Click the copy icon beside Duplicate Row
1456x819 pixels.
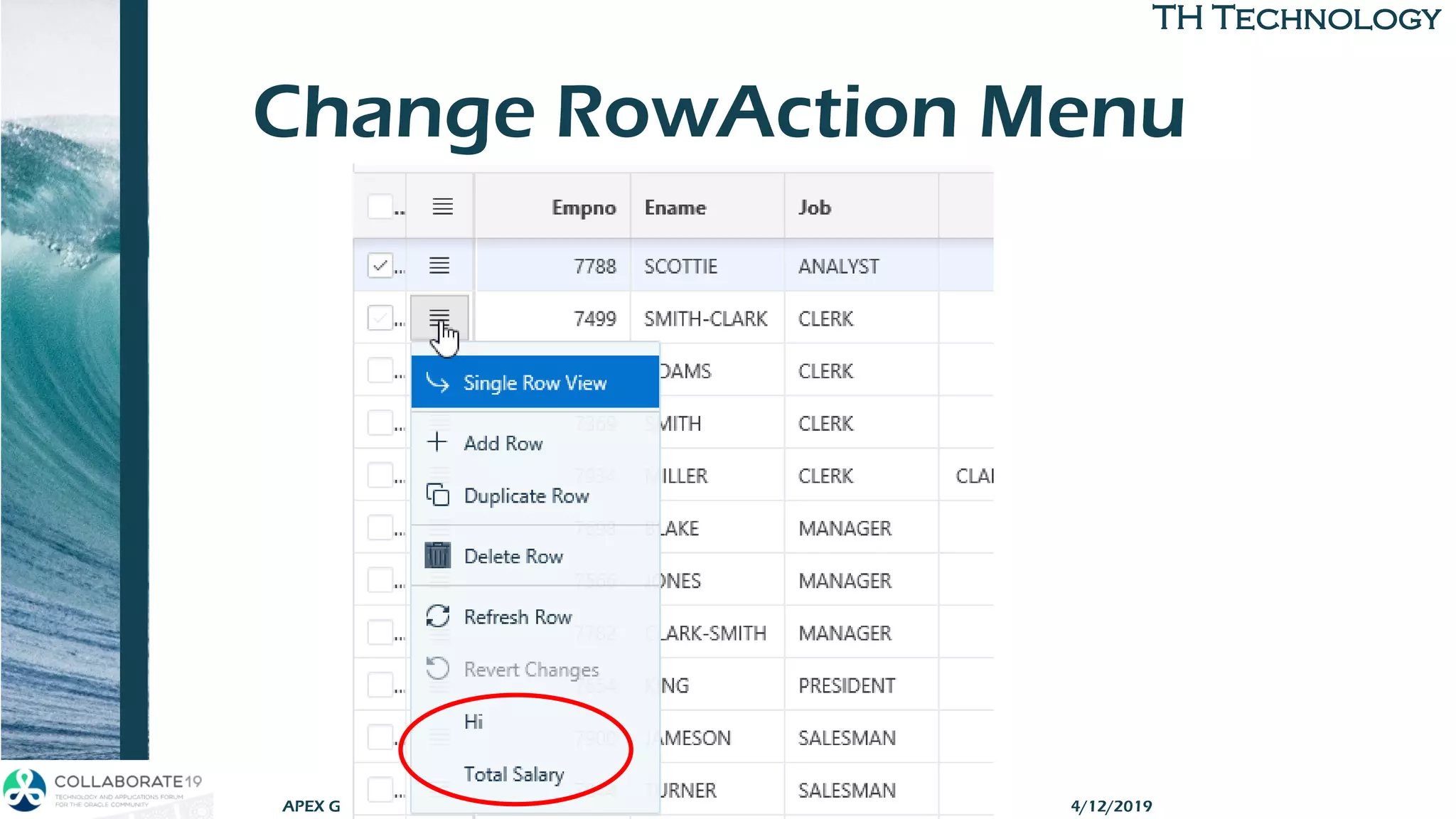click(x=437, y=495)
